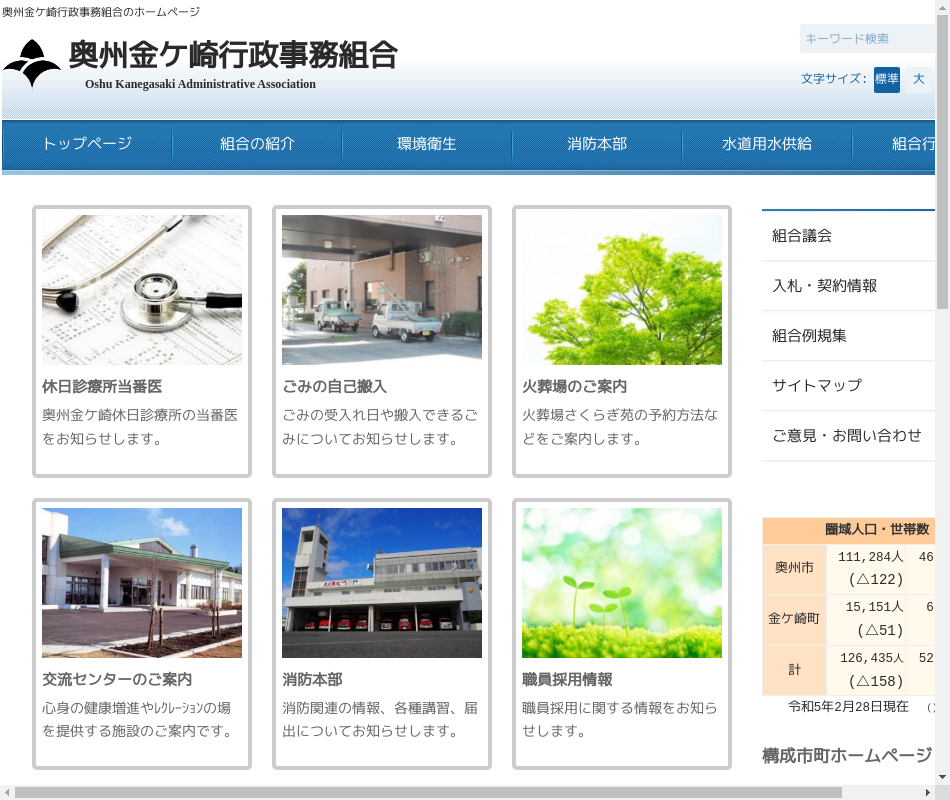Click the サイトマップ link
950x800 pixels.
[x=817, y=386]
